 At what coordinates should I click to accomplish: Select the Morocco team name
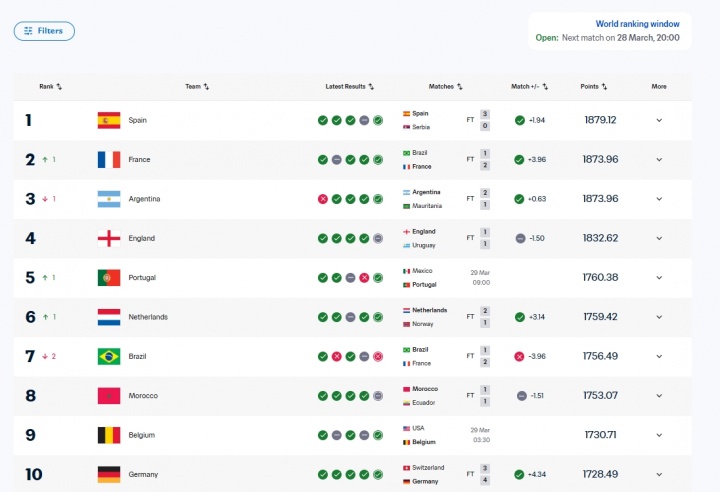point(143,396)
